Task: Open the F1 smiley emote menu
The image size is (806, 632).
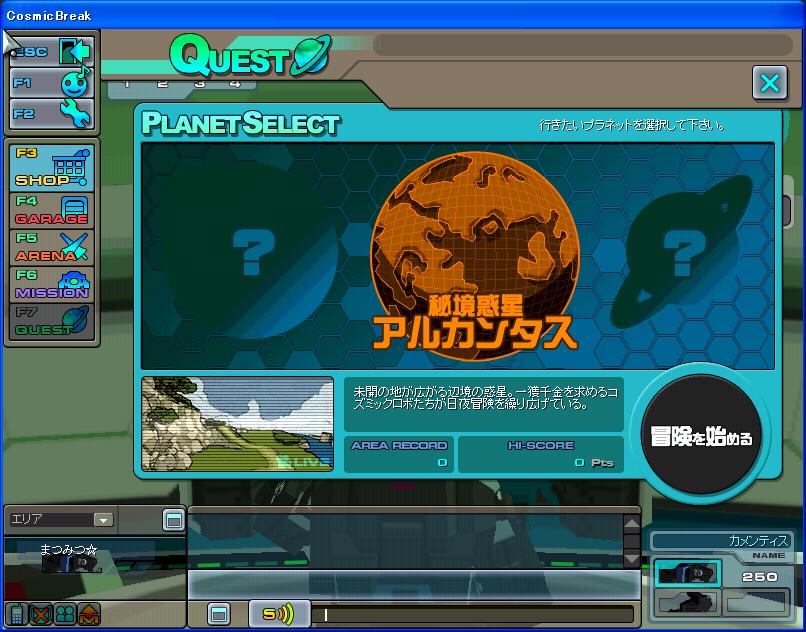Action: coord(51,83)
